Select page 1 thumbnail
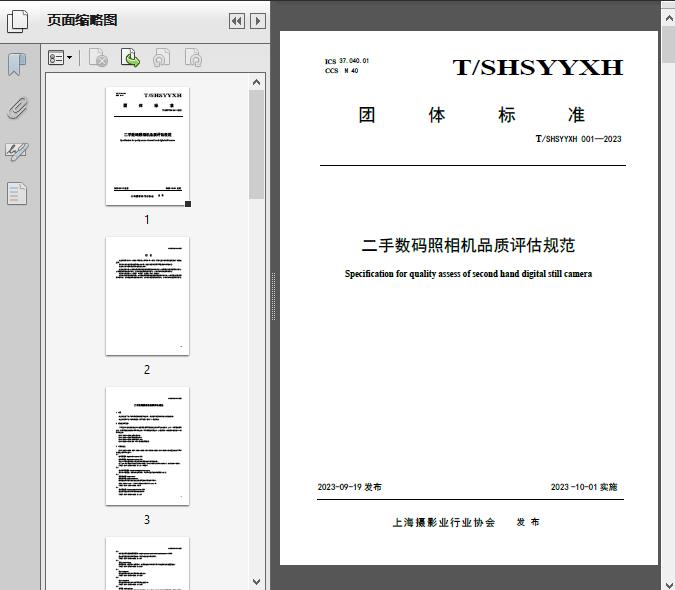 click(x=147, y=146)
